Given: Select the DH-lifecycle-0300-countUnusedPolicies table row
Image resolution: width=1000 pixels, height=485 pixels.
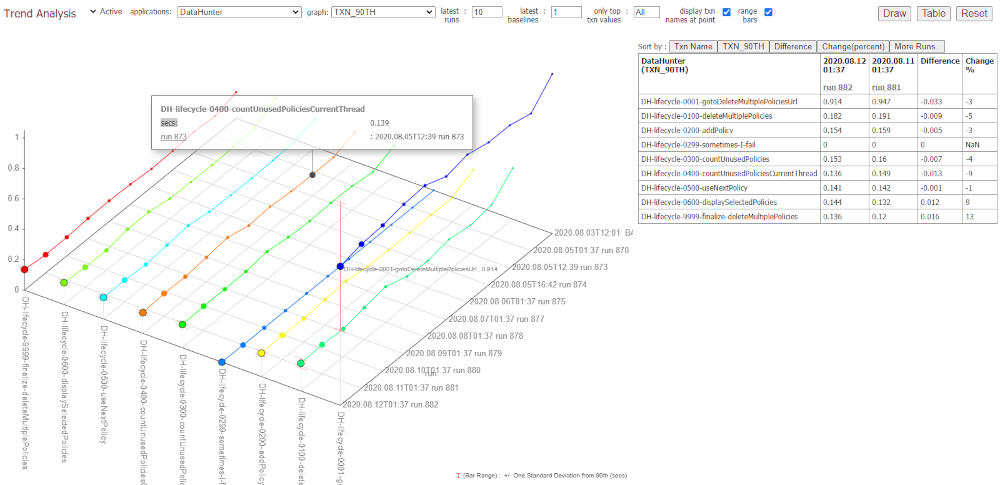Looking at the screenshot, I should (x=817, y=159).
